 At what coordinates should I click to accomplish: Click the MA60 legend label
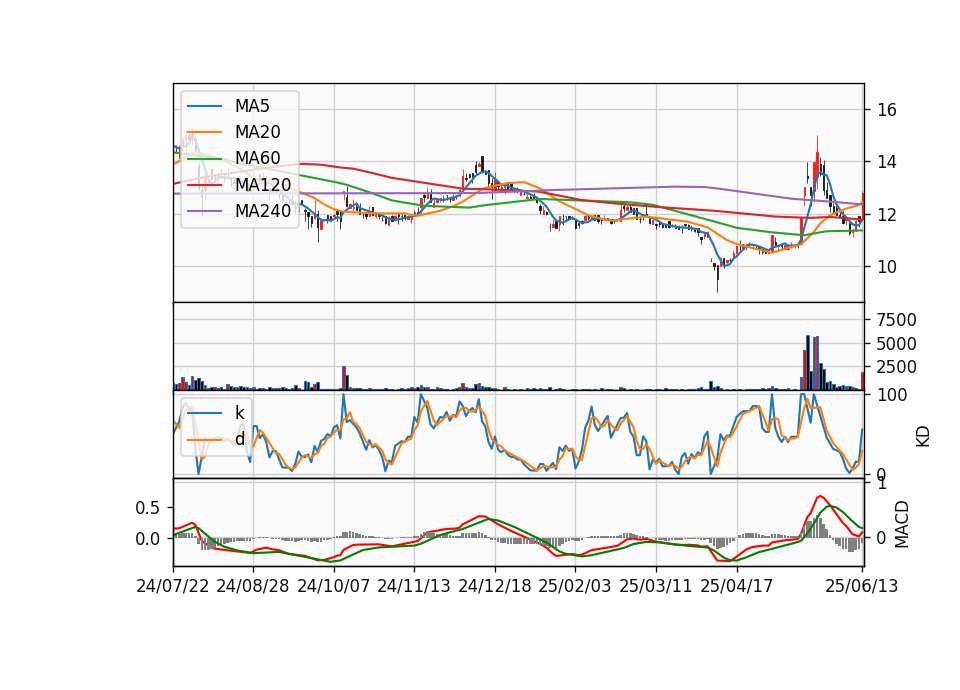pyautogui.click(x=257, y=159)
